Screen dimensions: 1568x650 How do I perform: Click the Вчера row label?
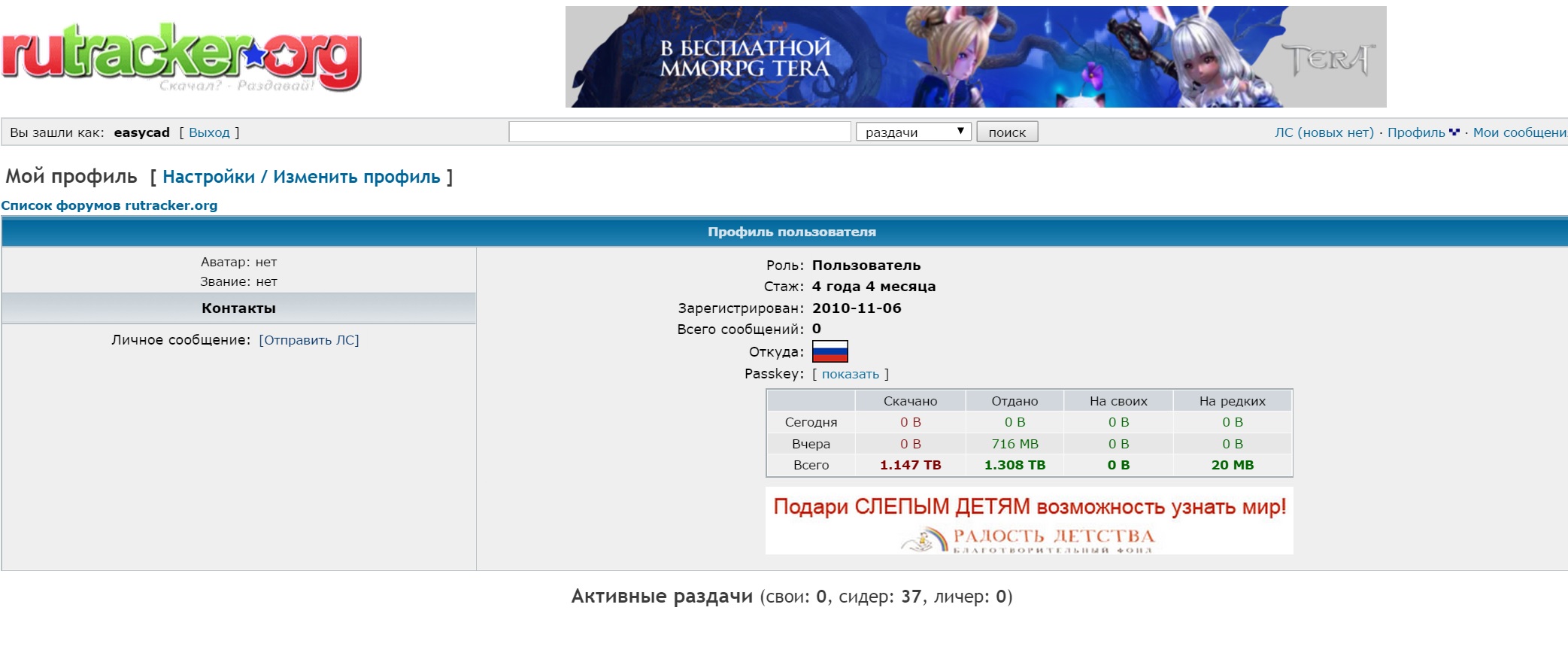click(x=811, y=444)
